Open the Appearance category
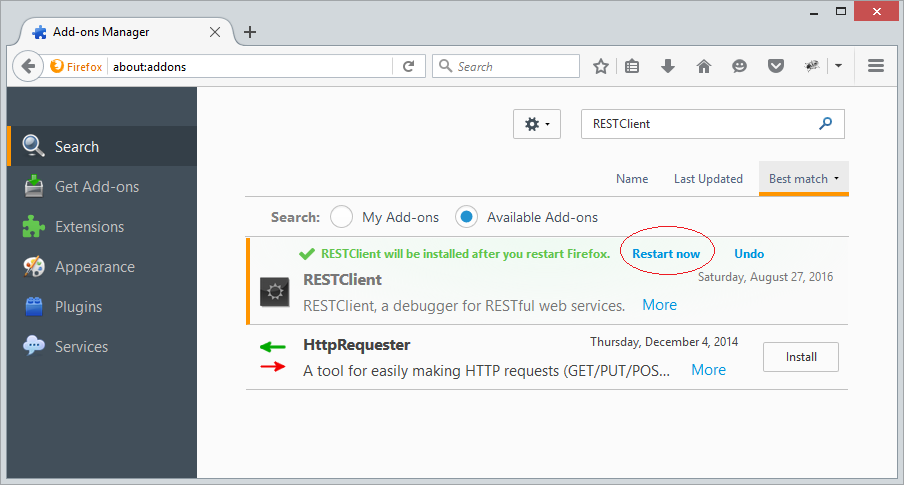 [x=103, y=267]
